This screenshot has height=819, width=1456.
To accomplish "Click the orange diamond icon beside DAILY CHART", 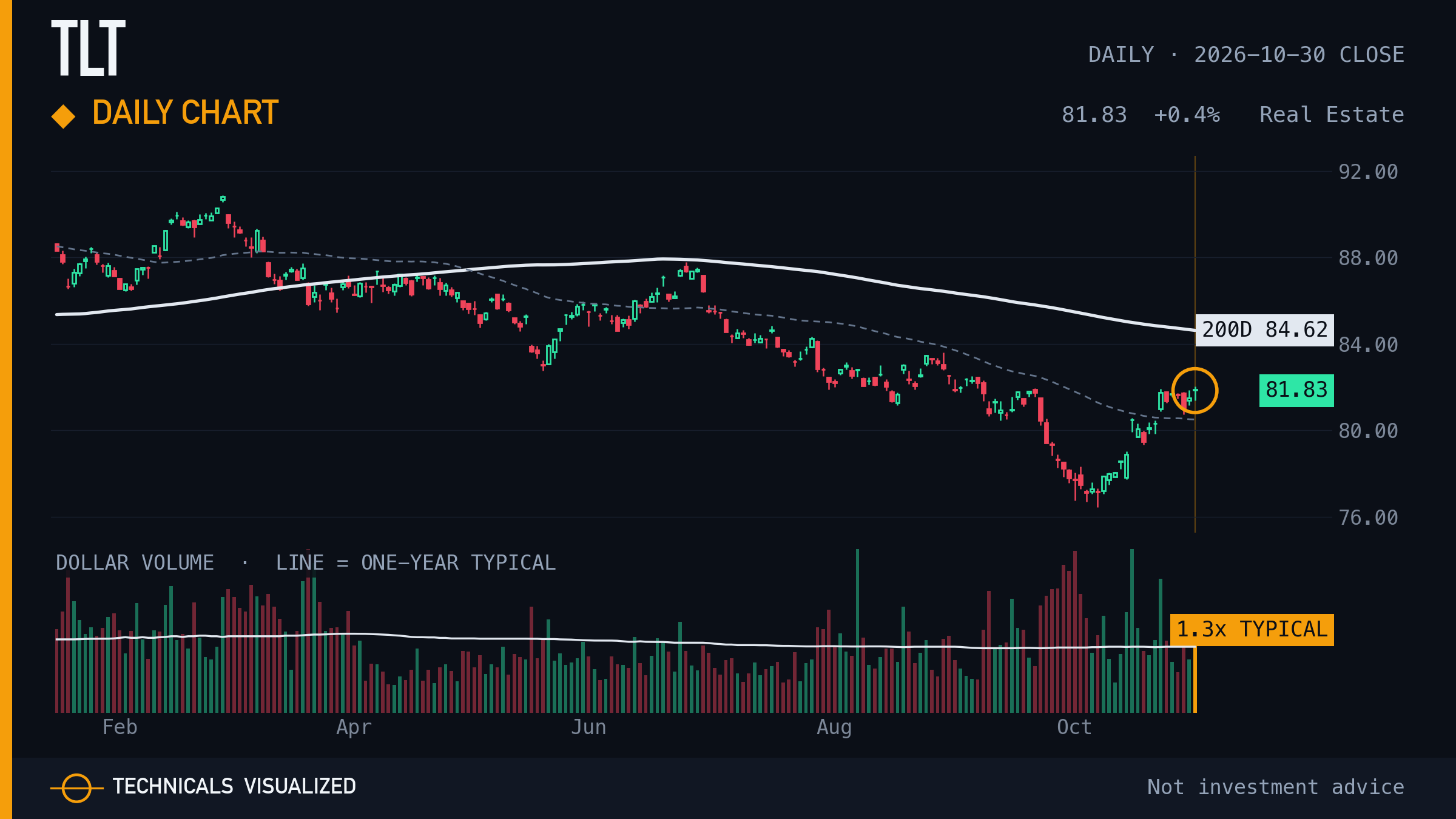I will (63, 116).
